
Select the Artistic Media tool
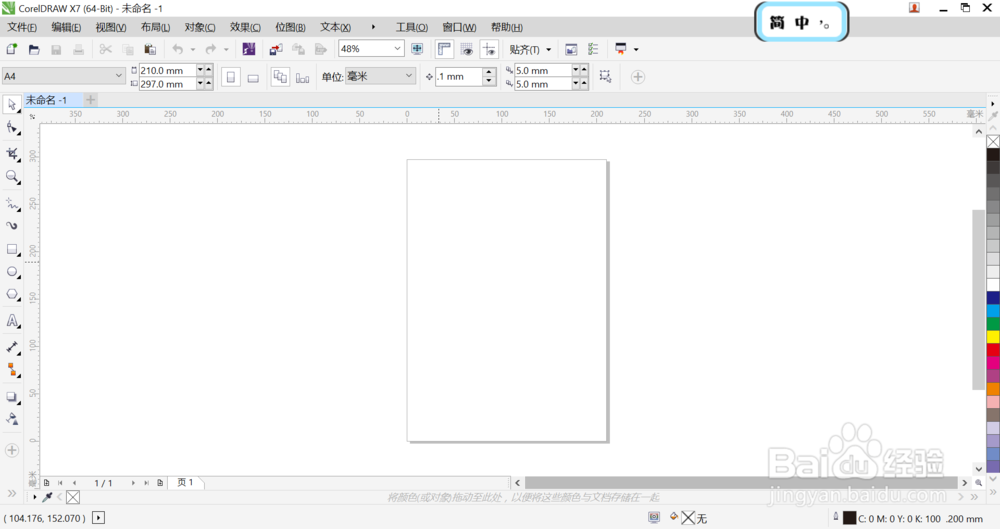click(x=11, y=226)
